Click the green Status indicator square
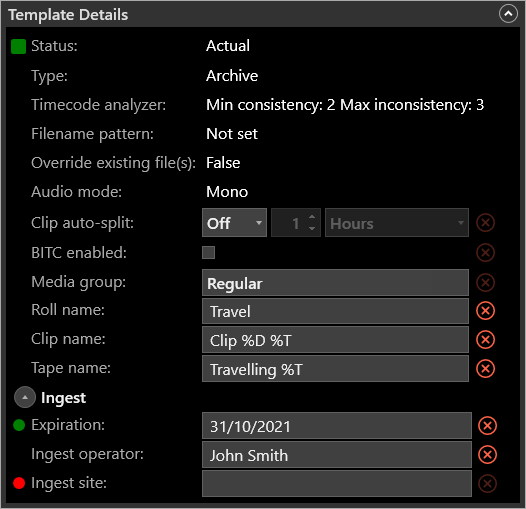526x509 pixels. click(18, 46)
